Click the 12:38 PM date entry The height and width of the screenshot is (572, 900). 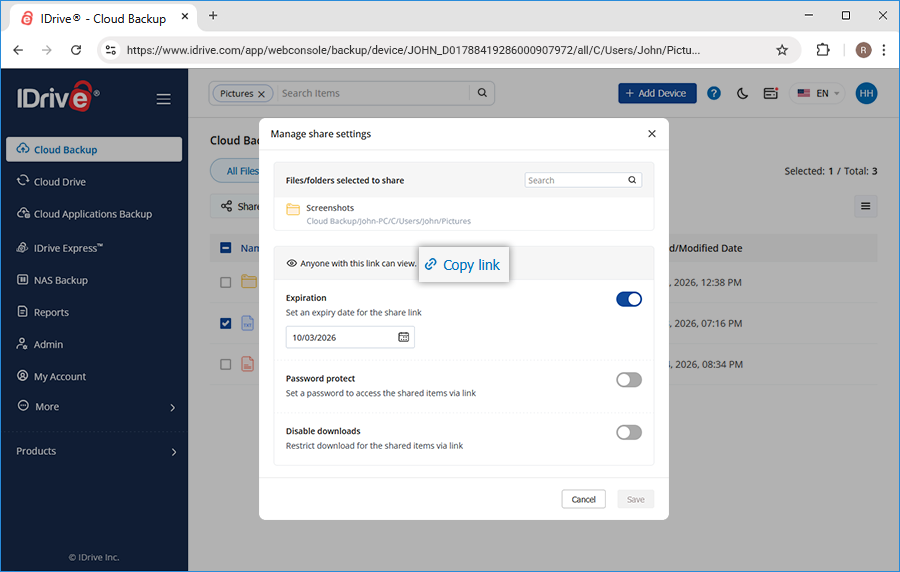pos(705,282)
